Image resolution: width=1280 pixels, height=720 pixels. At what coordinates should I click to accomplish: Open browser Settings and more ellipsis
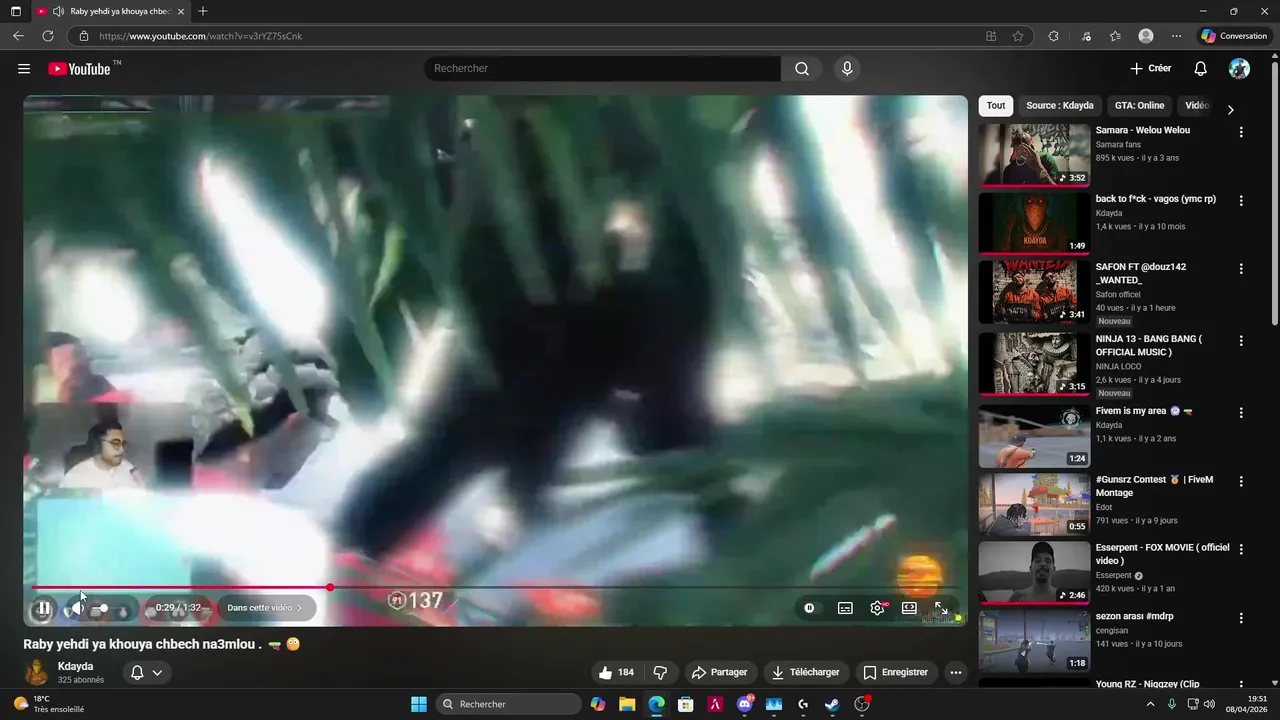click(1176, 36)
